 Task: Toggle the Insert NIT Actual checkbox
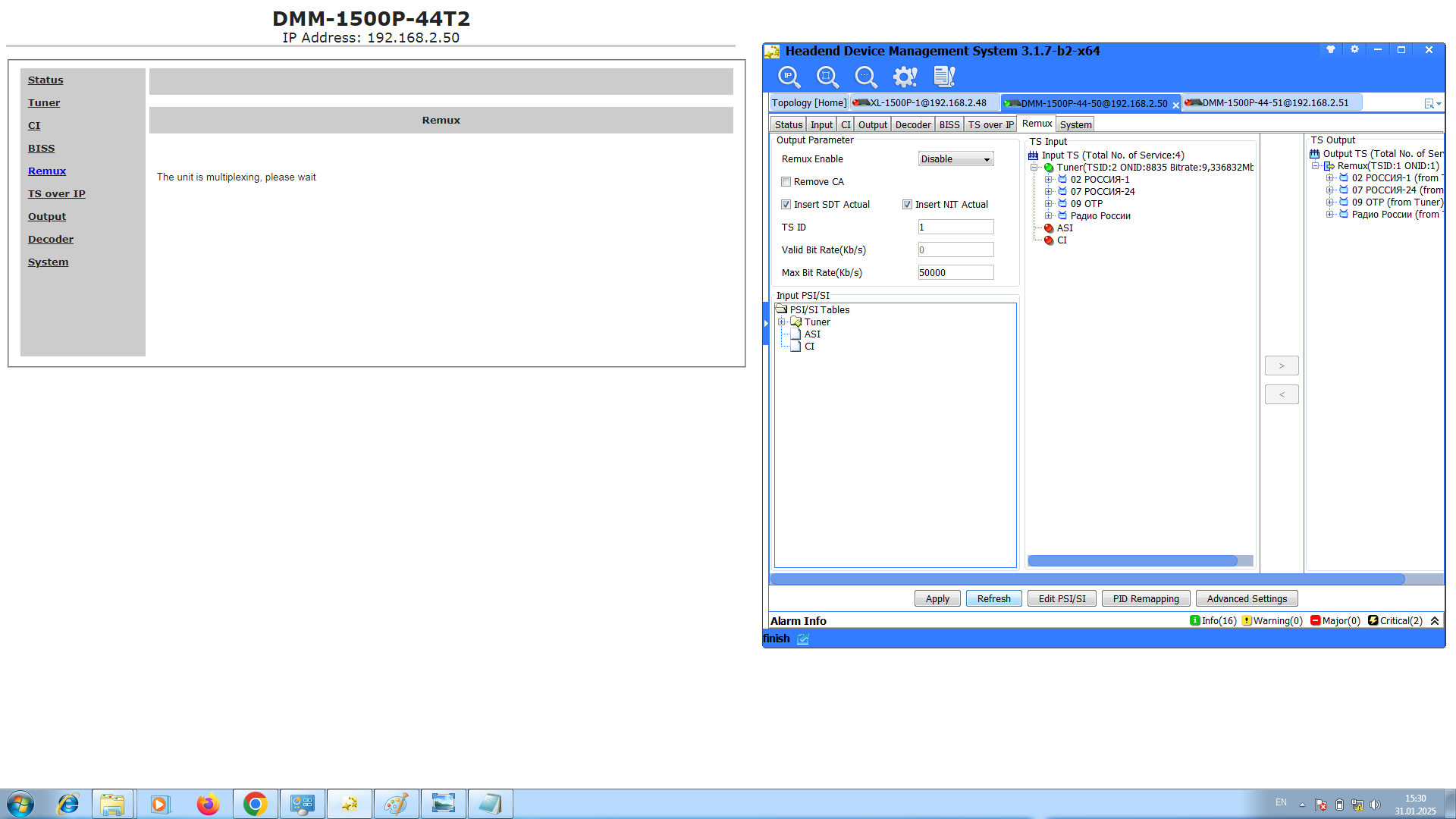click(907, 205)
